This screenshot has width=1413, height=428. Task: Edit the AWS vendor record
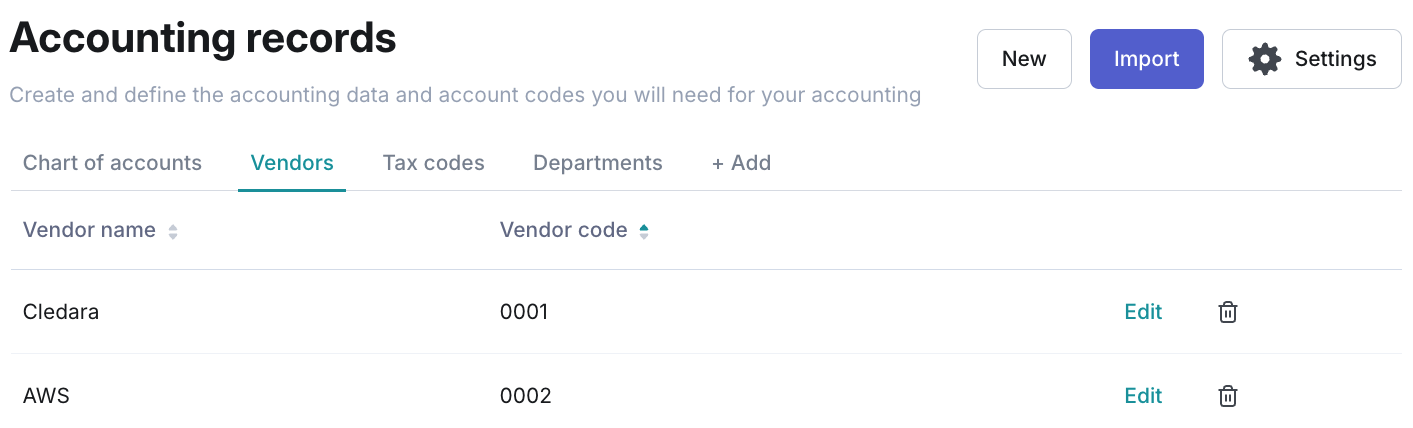click(1143, 396)
